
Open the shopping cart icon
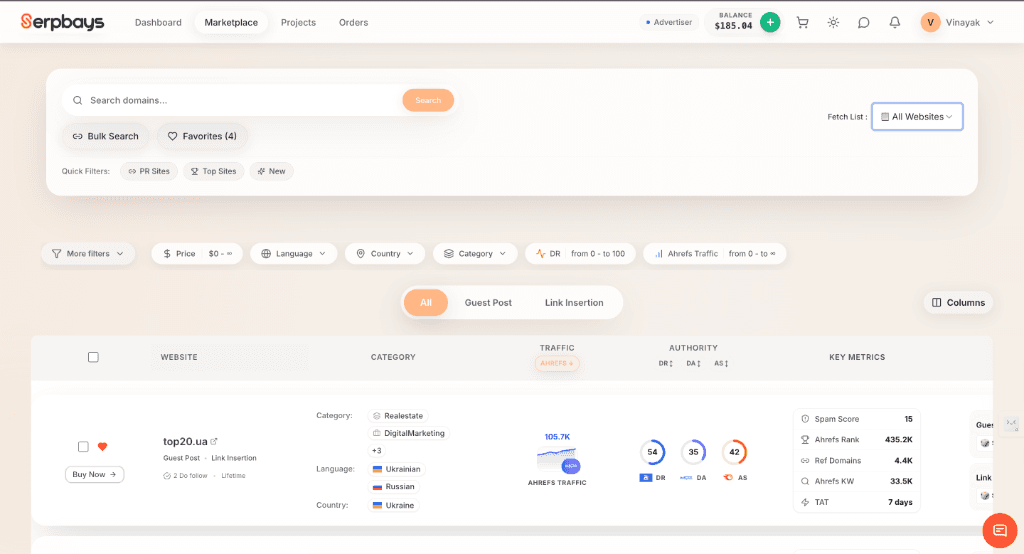coord(802,22)
